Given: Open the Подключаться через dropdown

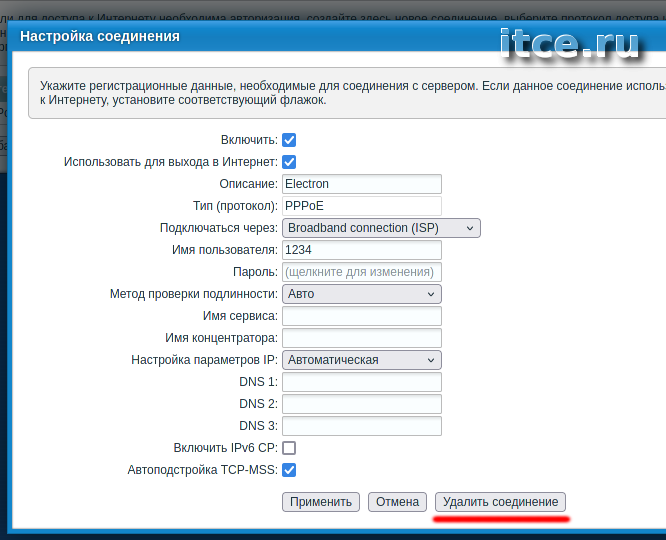Looking at the screenshot, I should pyautogui.click(x=381, y=228).
